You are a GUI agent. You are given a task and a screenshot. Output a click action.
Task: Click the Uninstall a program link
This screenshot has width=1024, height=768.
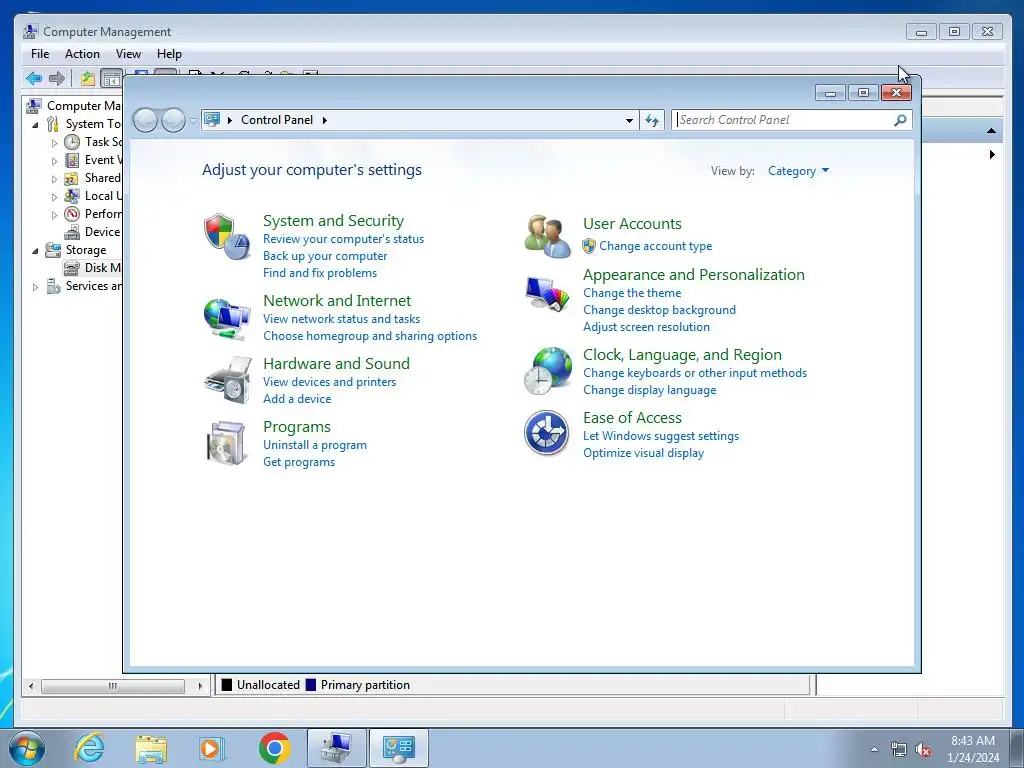pyautogui.click(x=315, y=445)
